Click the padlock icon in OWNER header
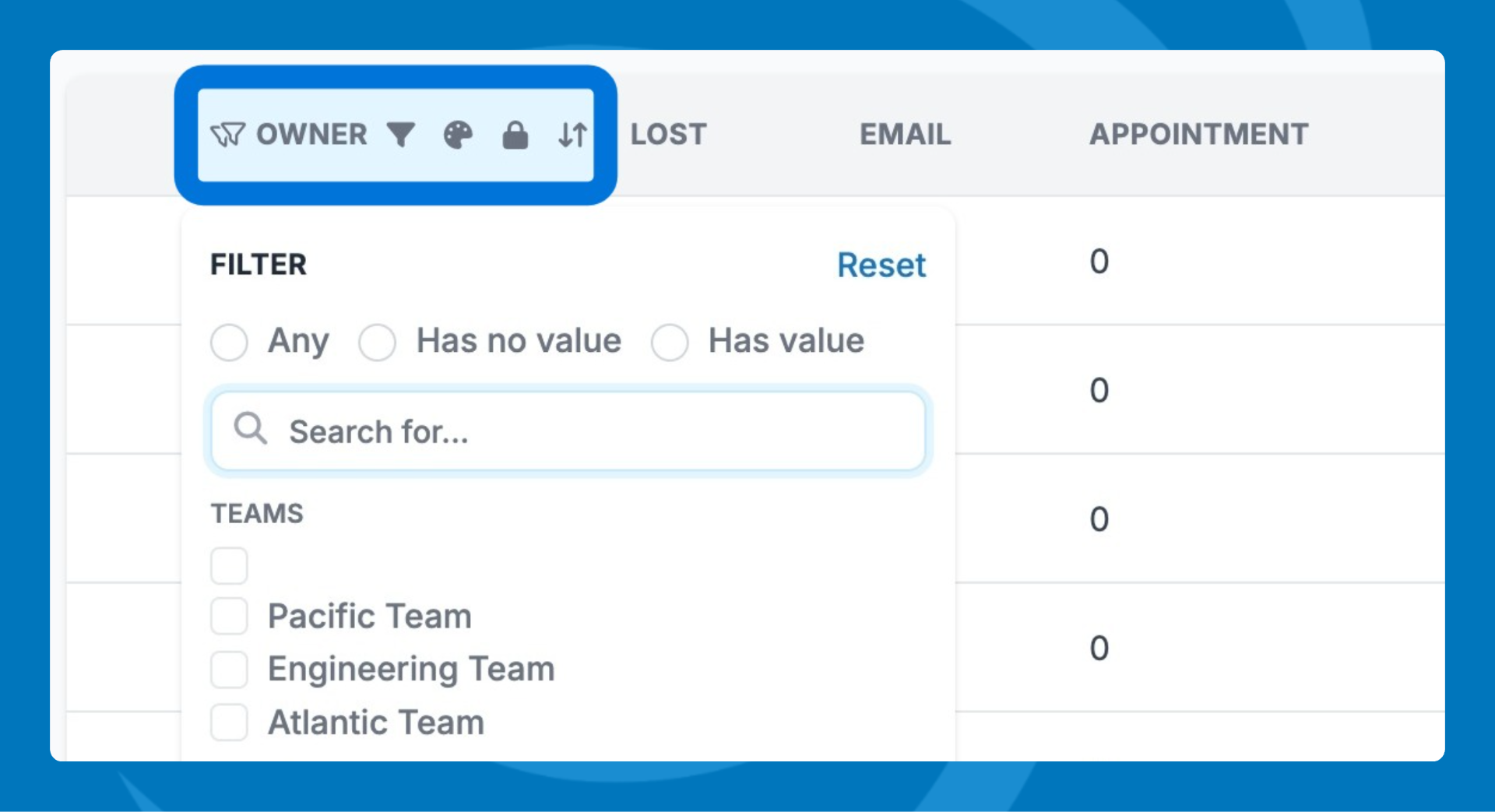 click(x=515, y=135)
